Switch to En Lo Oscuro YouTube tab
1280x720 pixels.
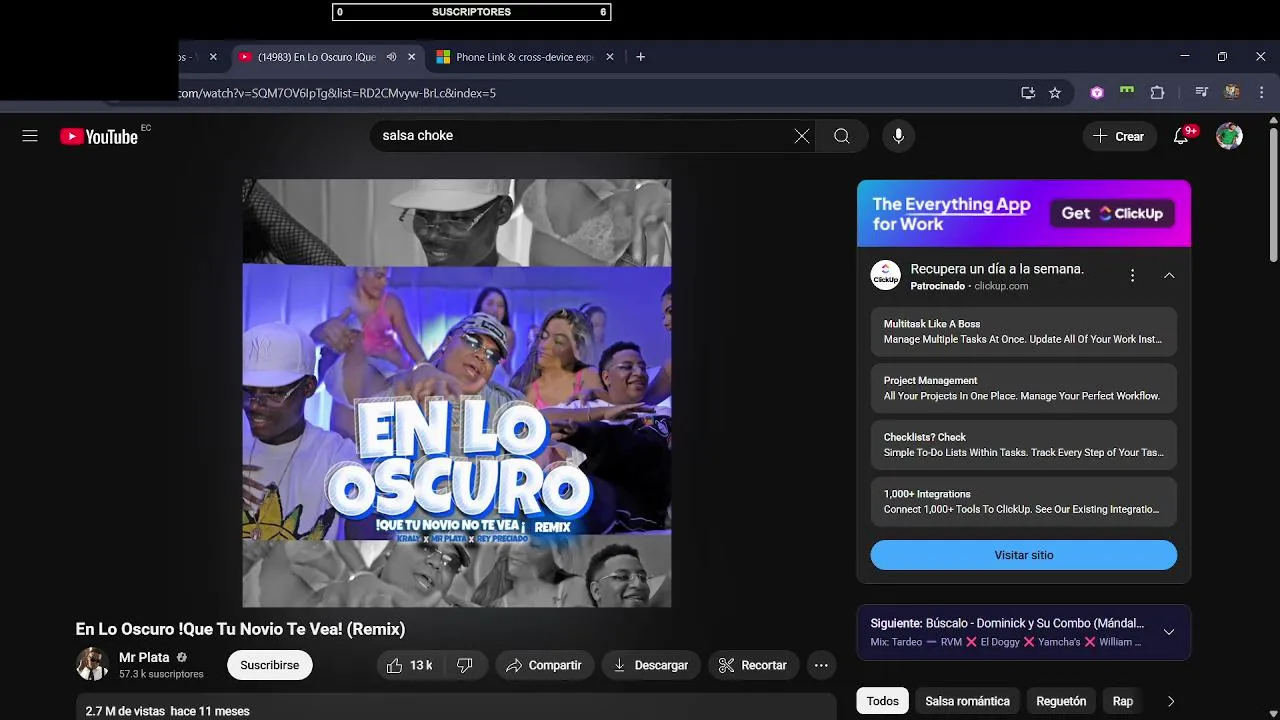click(317, 57)
